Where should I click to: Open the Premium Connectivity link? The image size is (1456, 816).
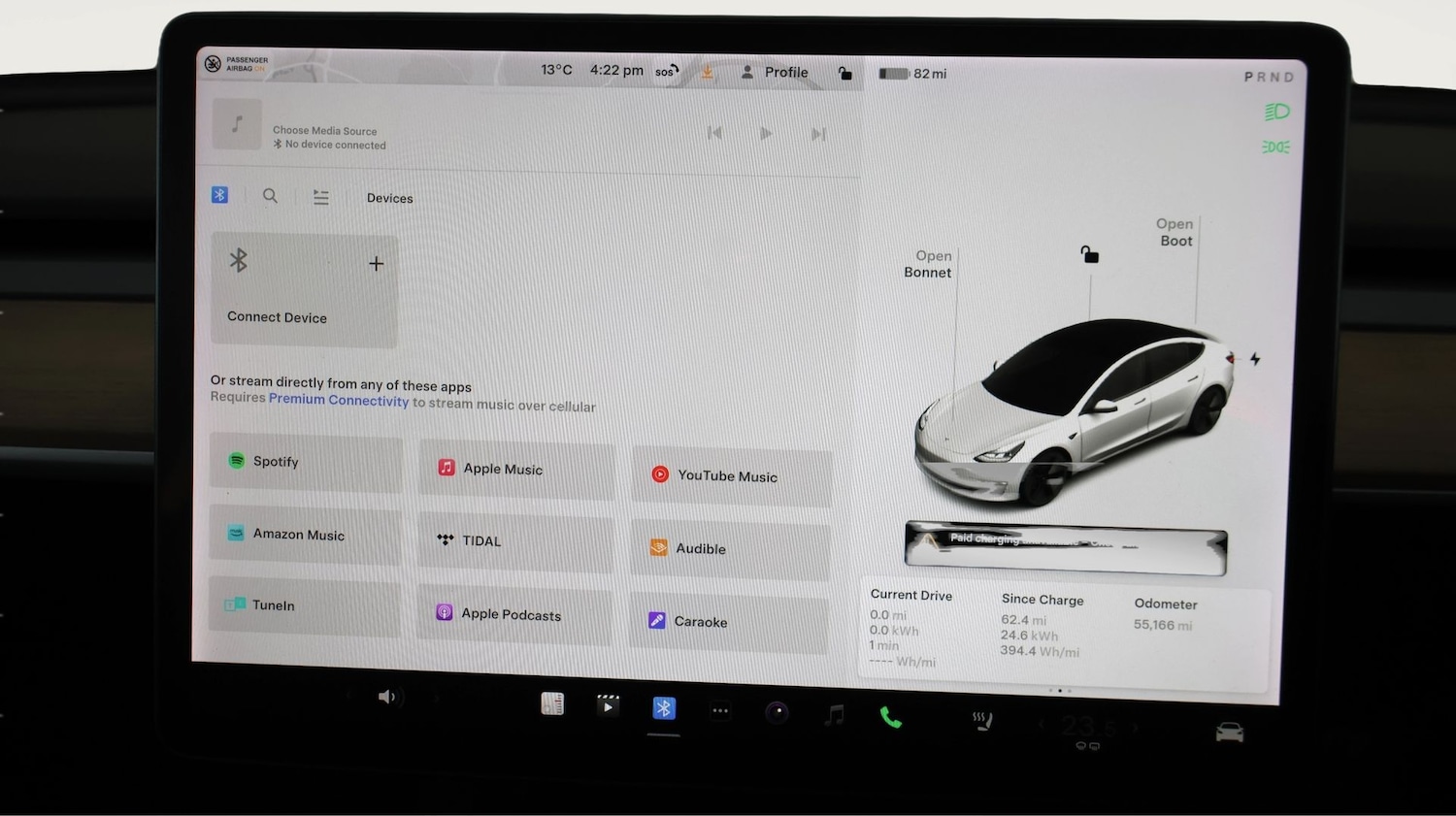pos(339,400)
